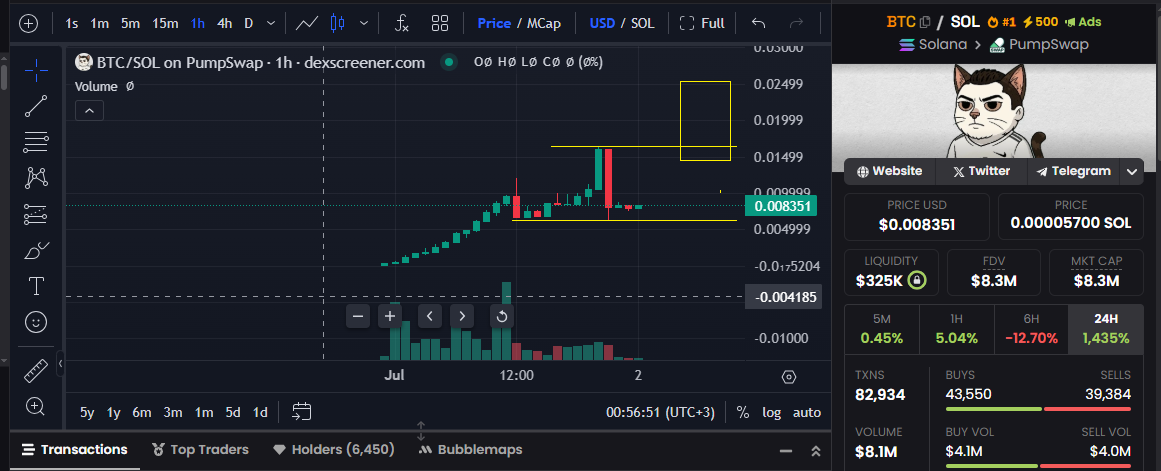Select the 6H price change tab
The width and height of the screenshot is (1161, 471).
1031,329
